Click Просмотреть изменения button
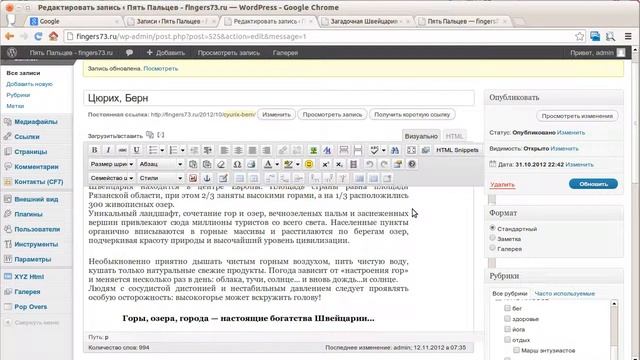Screen dimensions: 640x360 click(x=577, y=116)
